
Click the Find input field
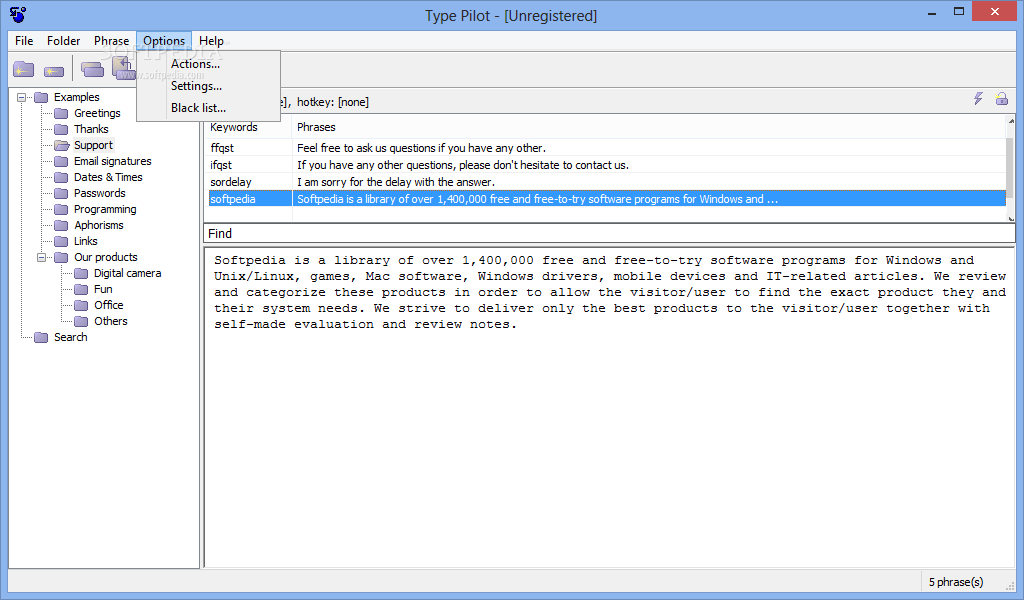click(x=609, y=234)
